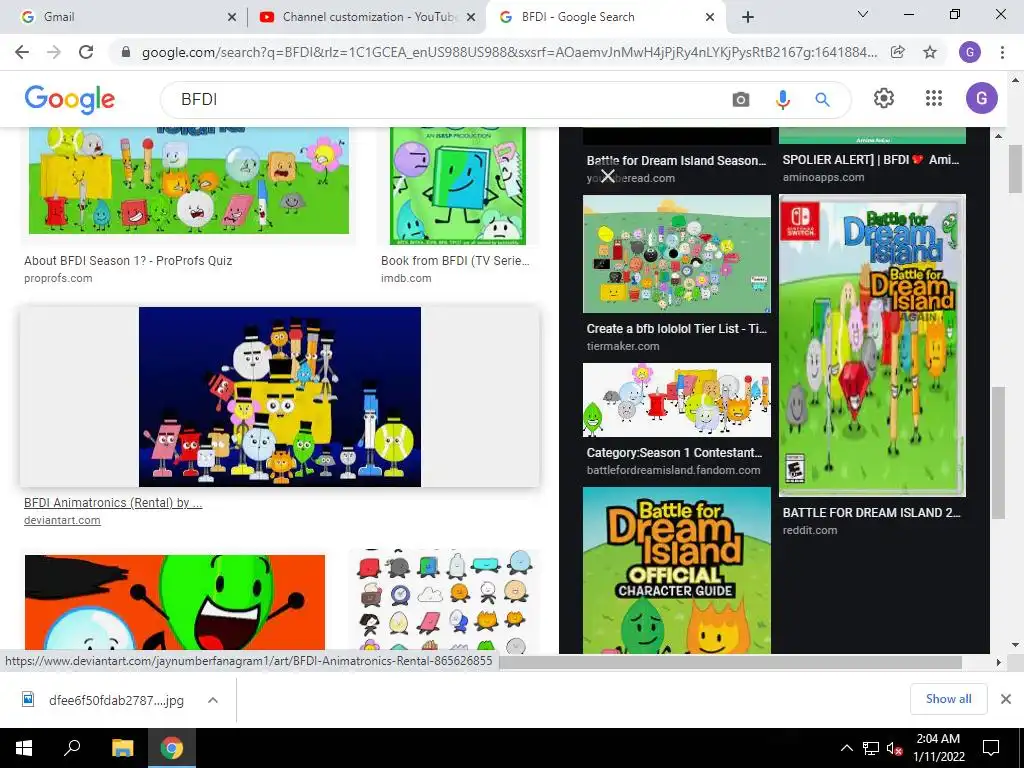This screenshot has width=1024, height=768.
Task: Open Book from BFDI (TV Series) link
Action: click(455, 261)
